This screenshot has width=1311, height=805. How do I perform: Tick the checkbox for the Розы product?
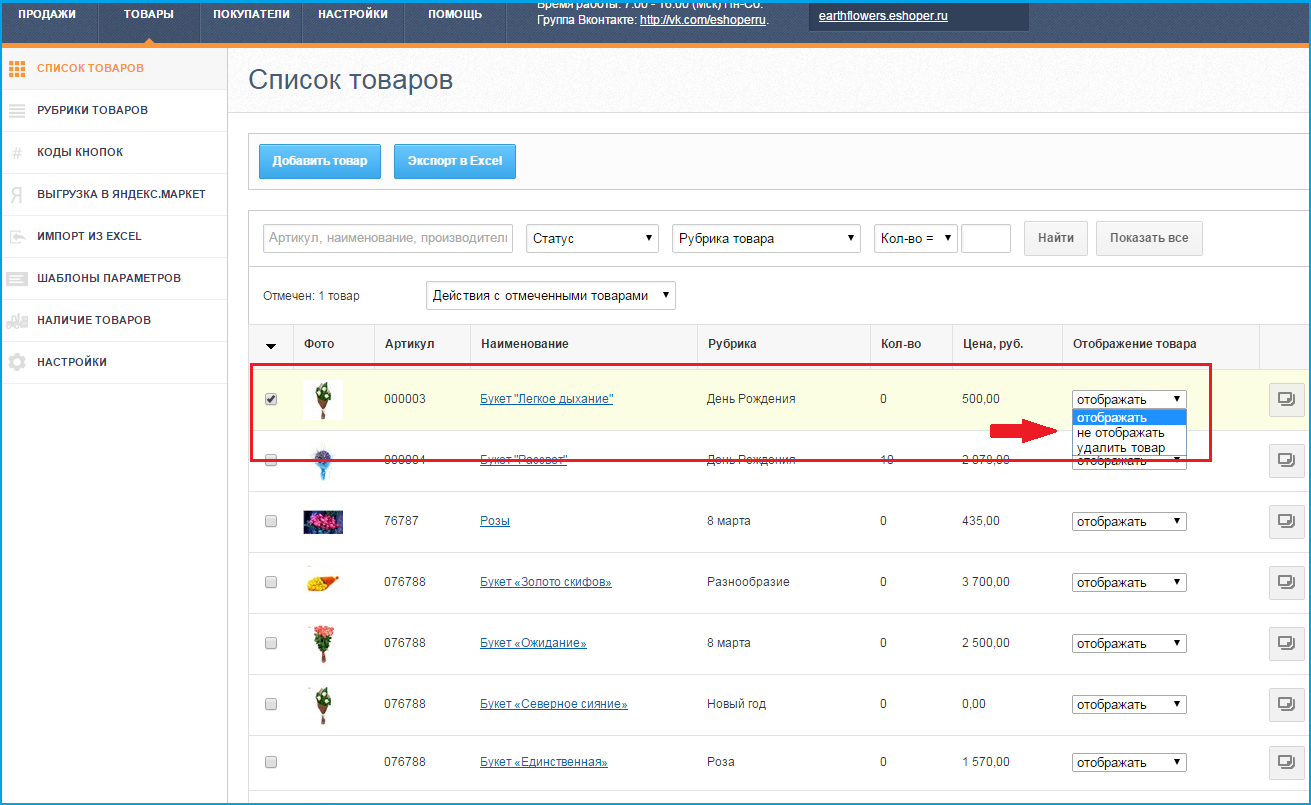(x=271, y=521)
